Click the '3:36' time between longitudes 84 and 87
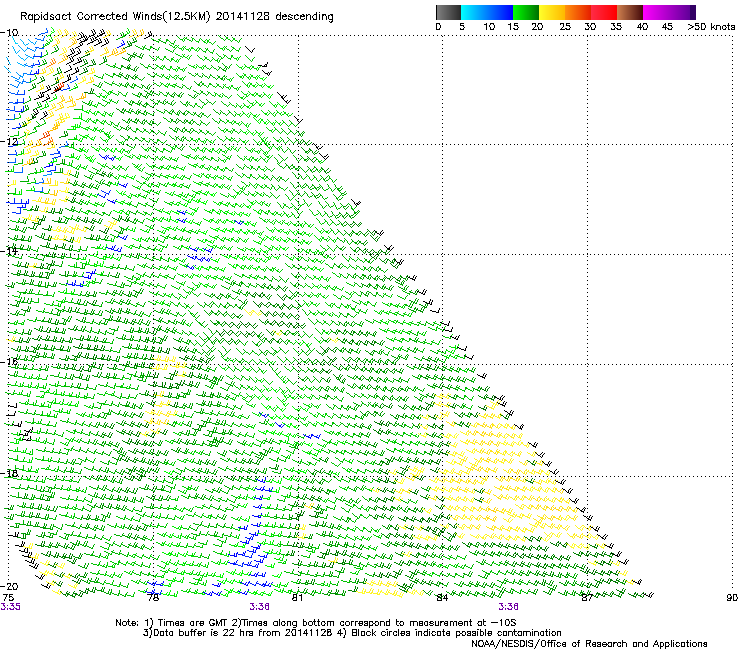The image size is (740, 650). pyautogui.click(x=508, y=607)
